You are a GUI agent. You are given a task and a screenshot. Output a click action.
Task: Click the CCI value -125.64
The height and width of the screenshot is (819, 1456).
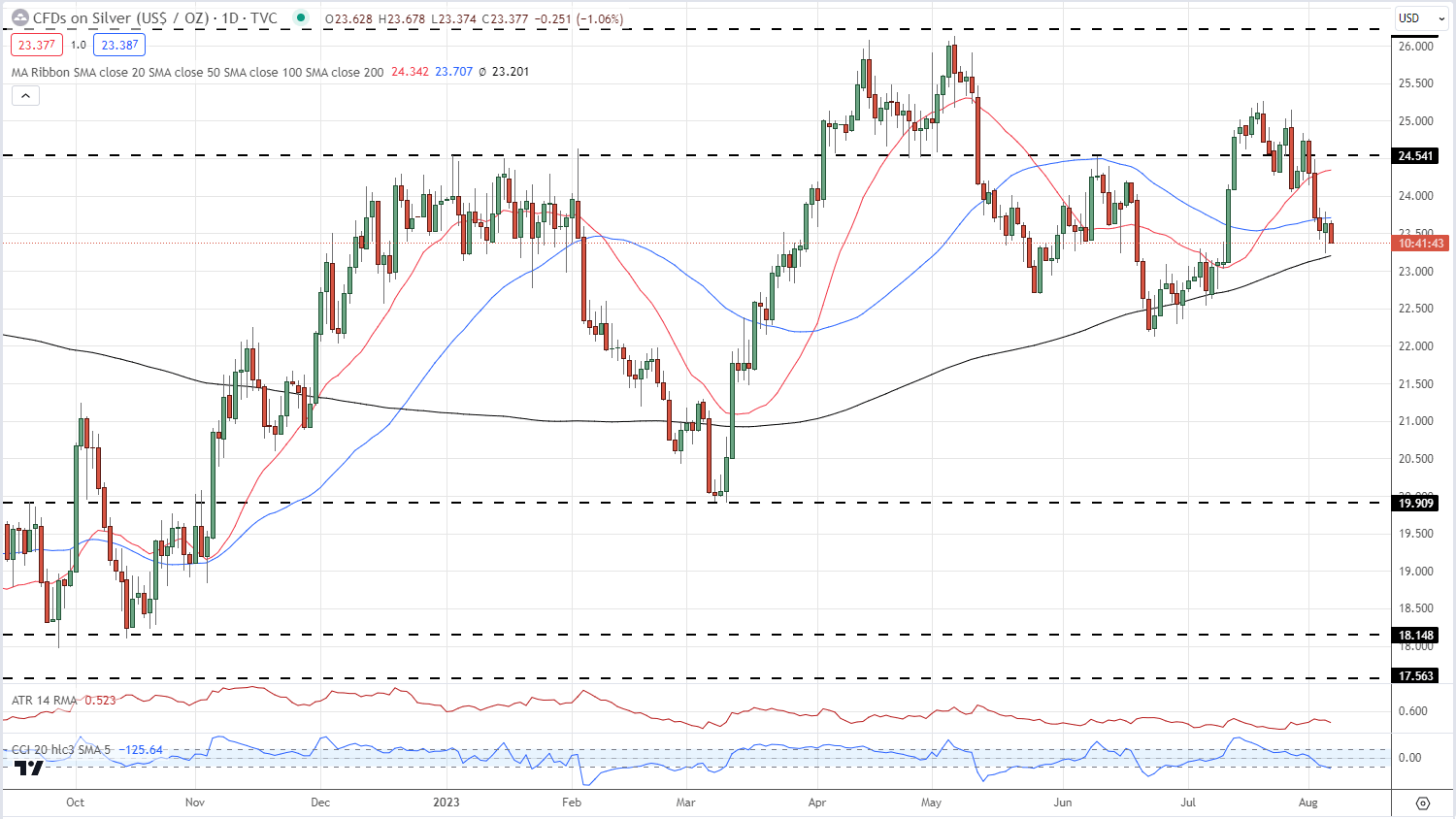(140, 750)
